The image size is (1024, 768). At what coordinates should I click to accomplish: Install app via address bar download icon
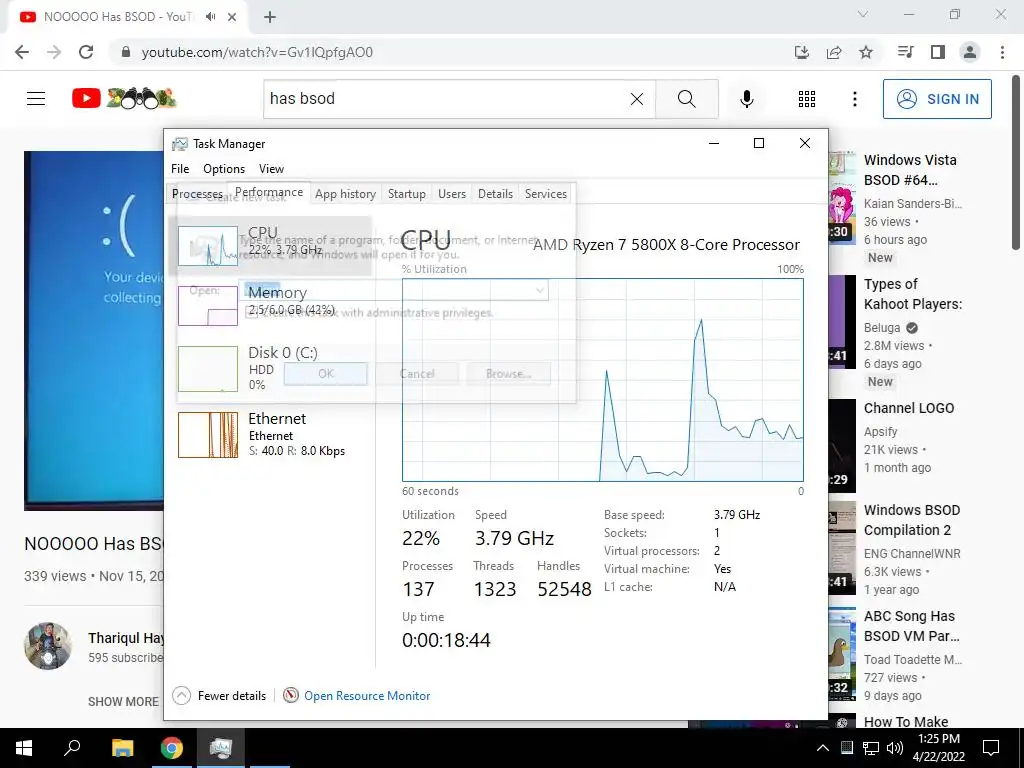point(802,52)
